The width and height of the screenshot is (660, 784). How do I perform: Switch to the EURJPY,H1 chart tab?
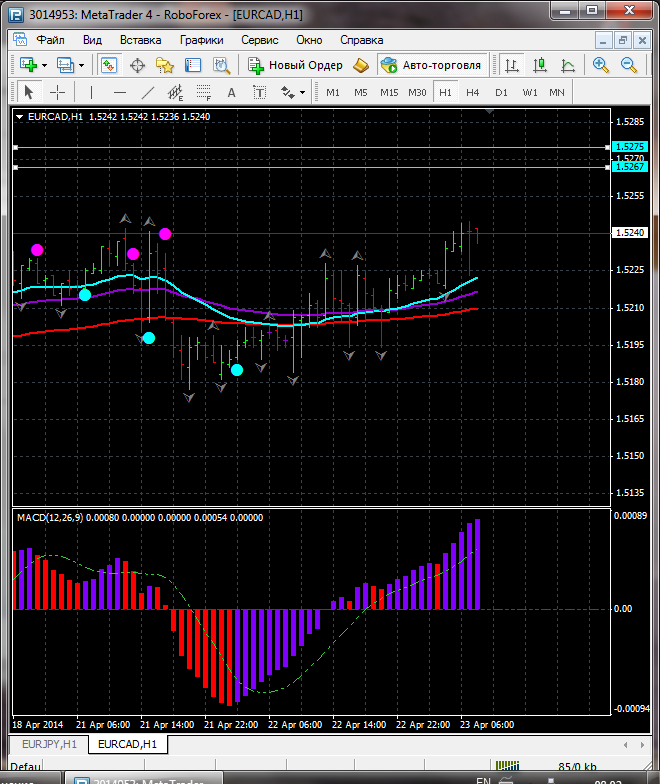[x=48, y=745]
